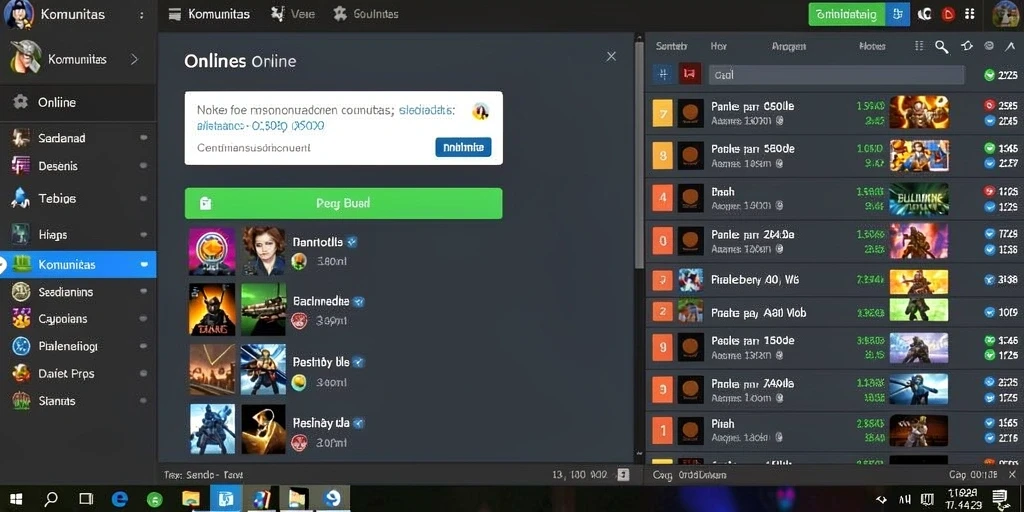
Task: Click the green top bar button
Action: coord(847,14)
